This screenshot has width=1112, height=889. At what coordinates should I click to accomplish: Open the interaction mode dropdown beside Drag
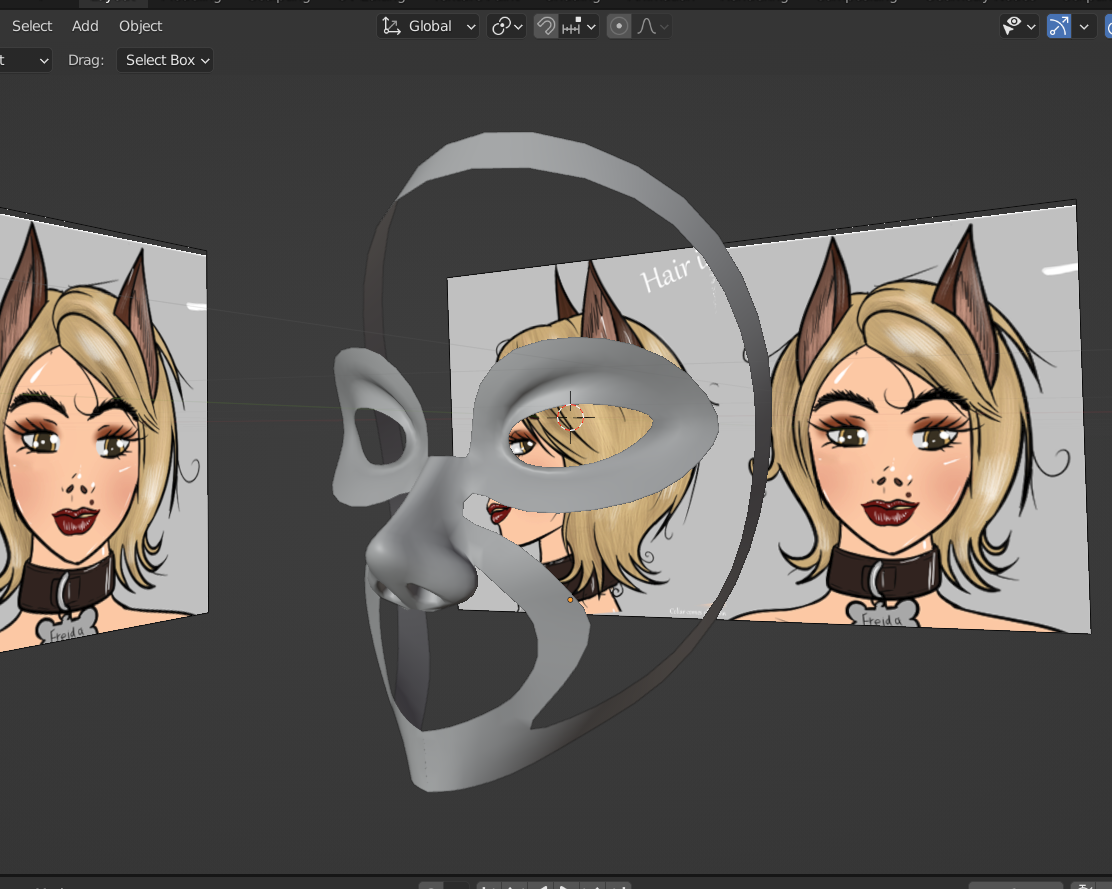(x=24, y=60)
